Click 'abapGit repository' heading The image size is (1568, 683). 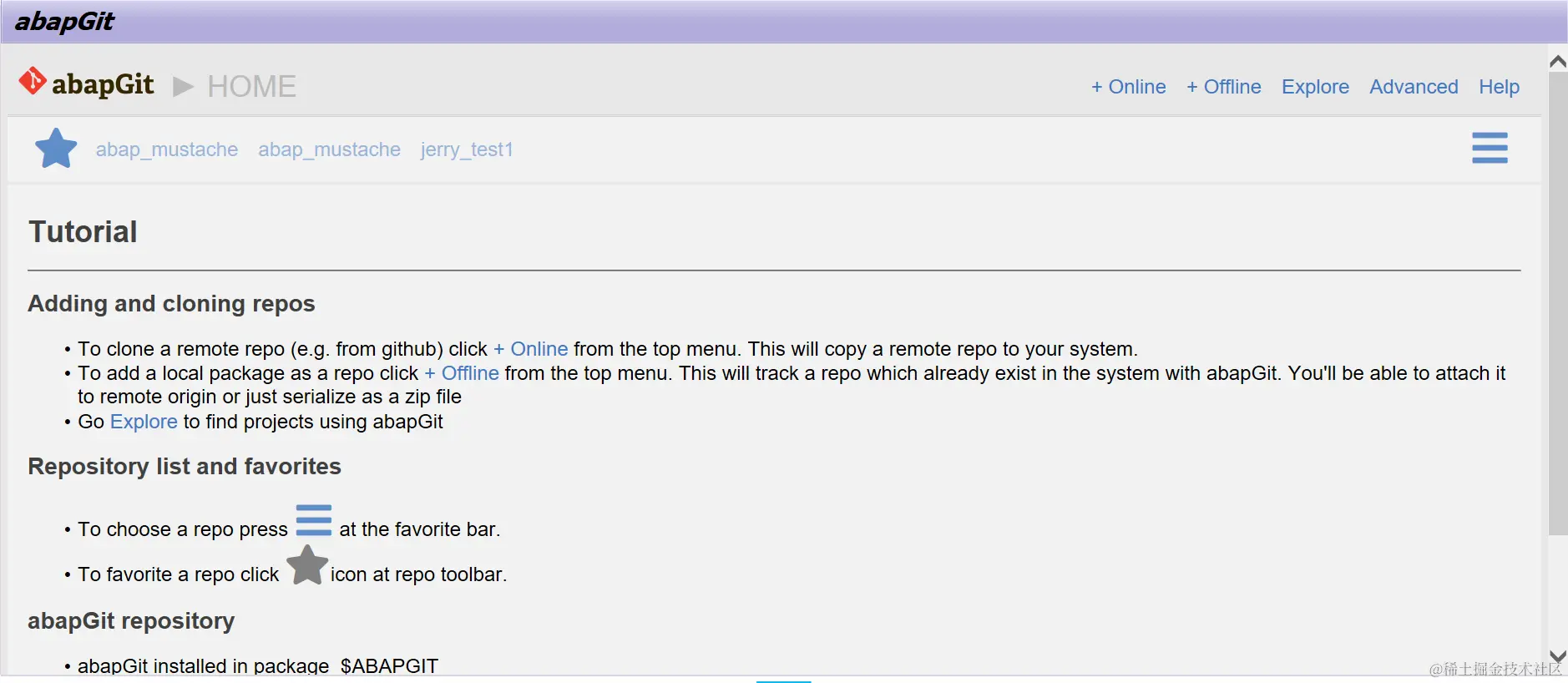[131, 621]
